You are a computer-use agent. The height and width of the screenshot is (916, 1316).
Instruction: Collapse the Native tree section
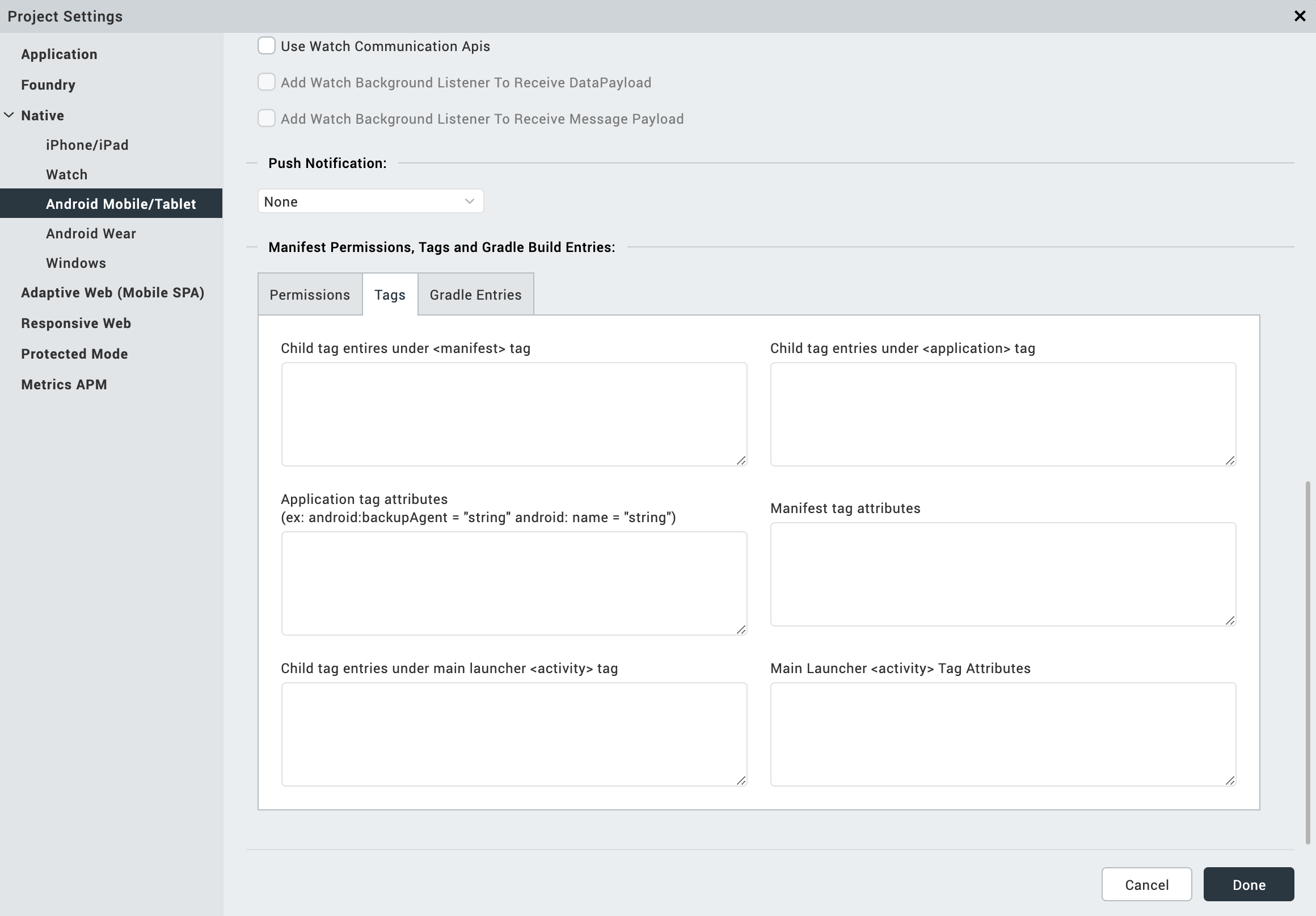coord(9,115)
